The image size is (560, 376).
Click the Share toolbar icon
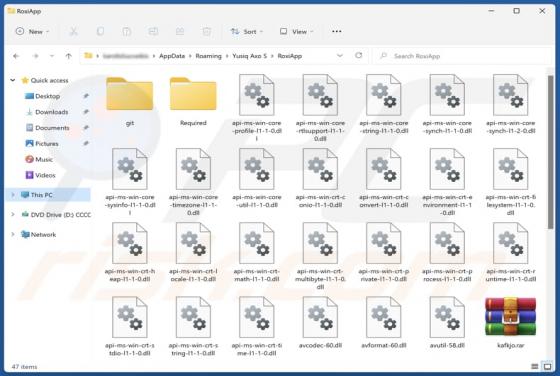coord(180,31)
